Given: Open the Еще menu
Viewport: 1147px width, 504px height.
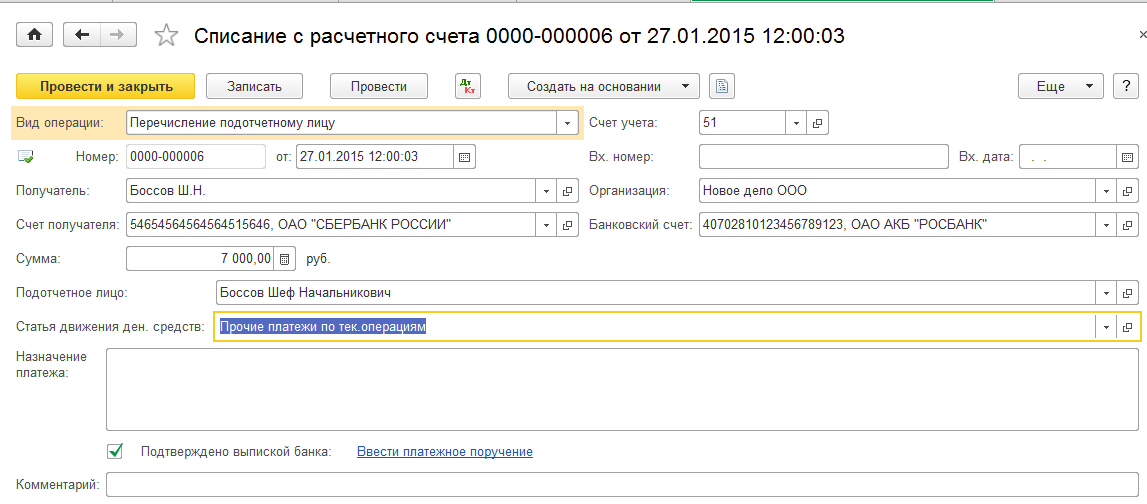Looking at the screenshot, I should 1061,86.
